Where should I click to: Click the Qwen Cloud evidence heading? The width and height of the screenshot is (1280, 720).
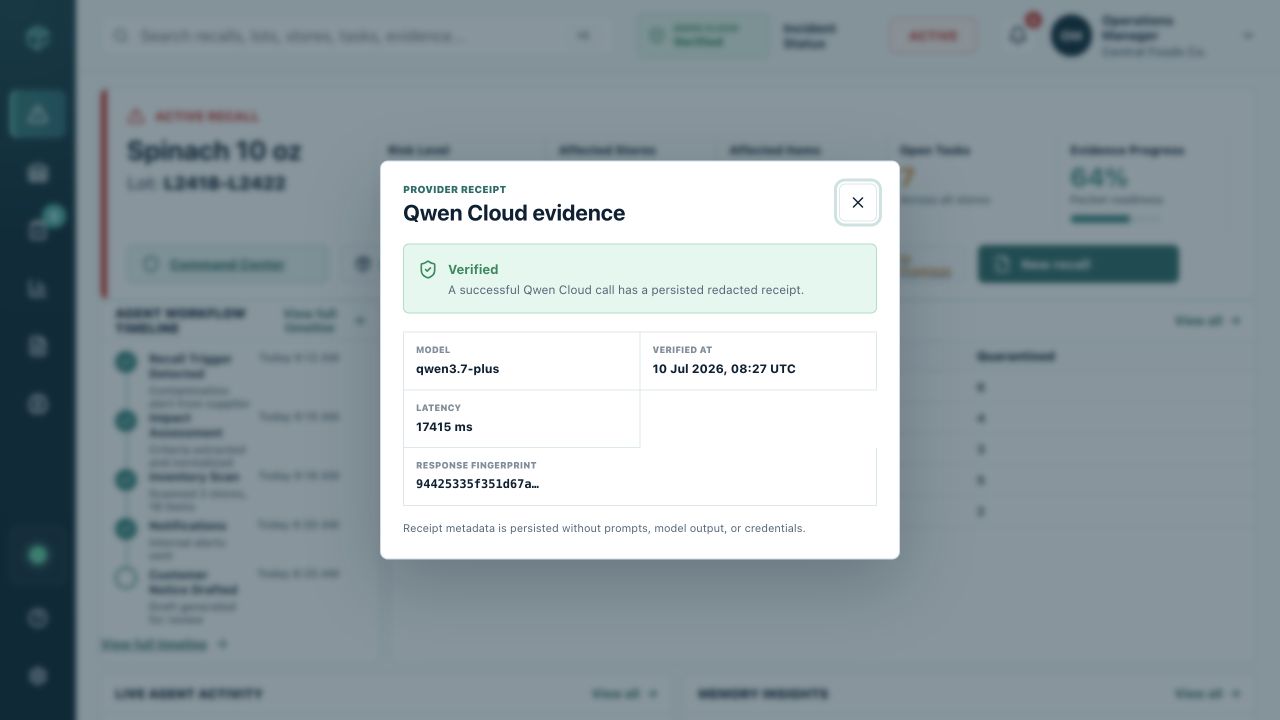(514, 213)
